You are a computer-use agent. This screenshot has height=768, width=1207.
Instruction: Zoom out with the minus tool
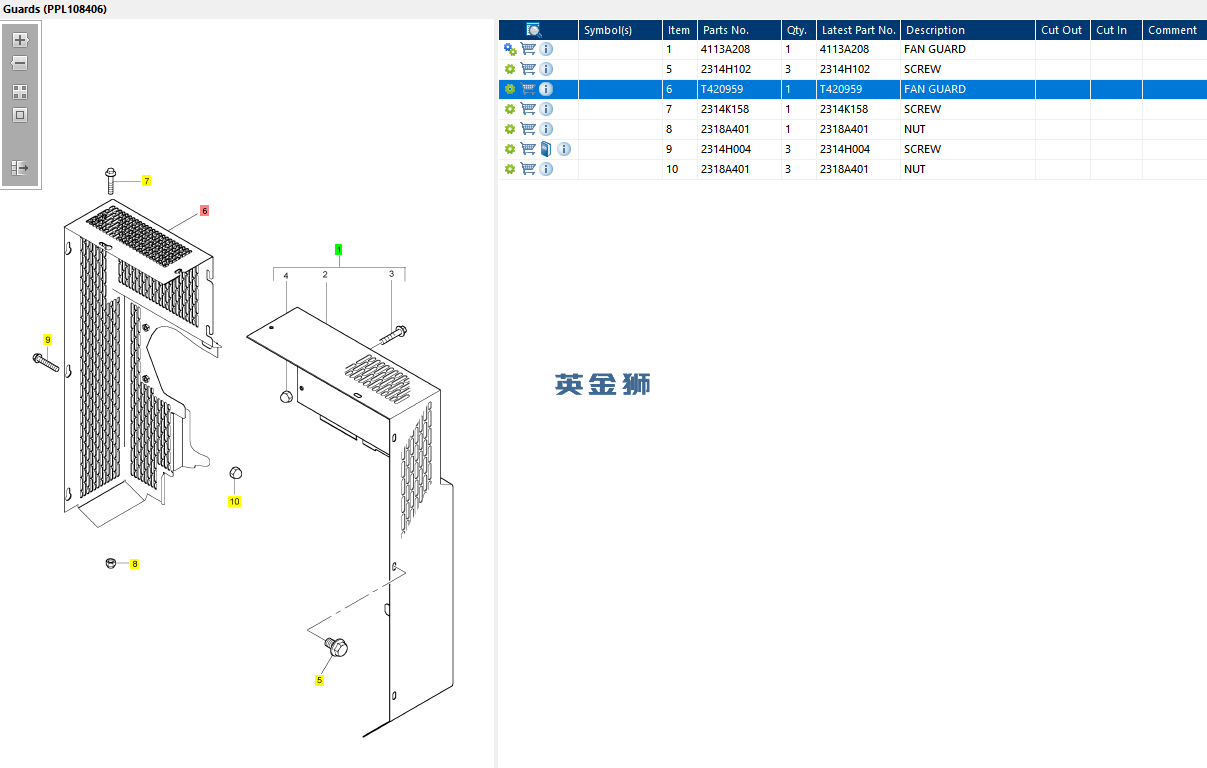coord(20,63)
